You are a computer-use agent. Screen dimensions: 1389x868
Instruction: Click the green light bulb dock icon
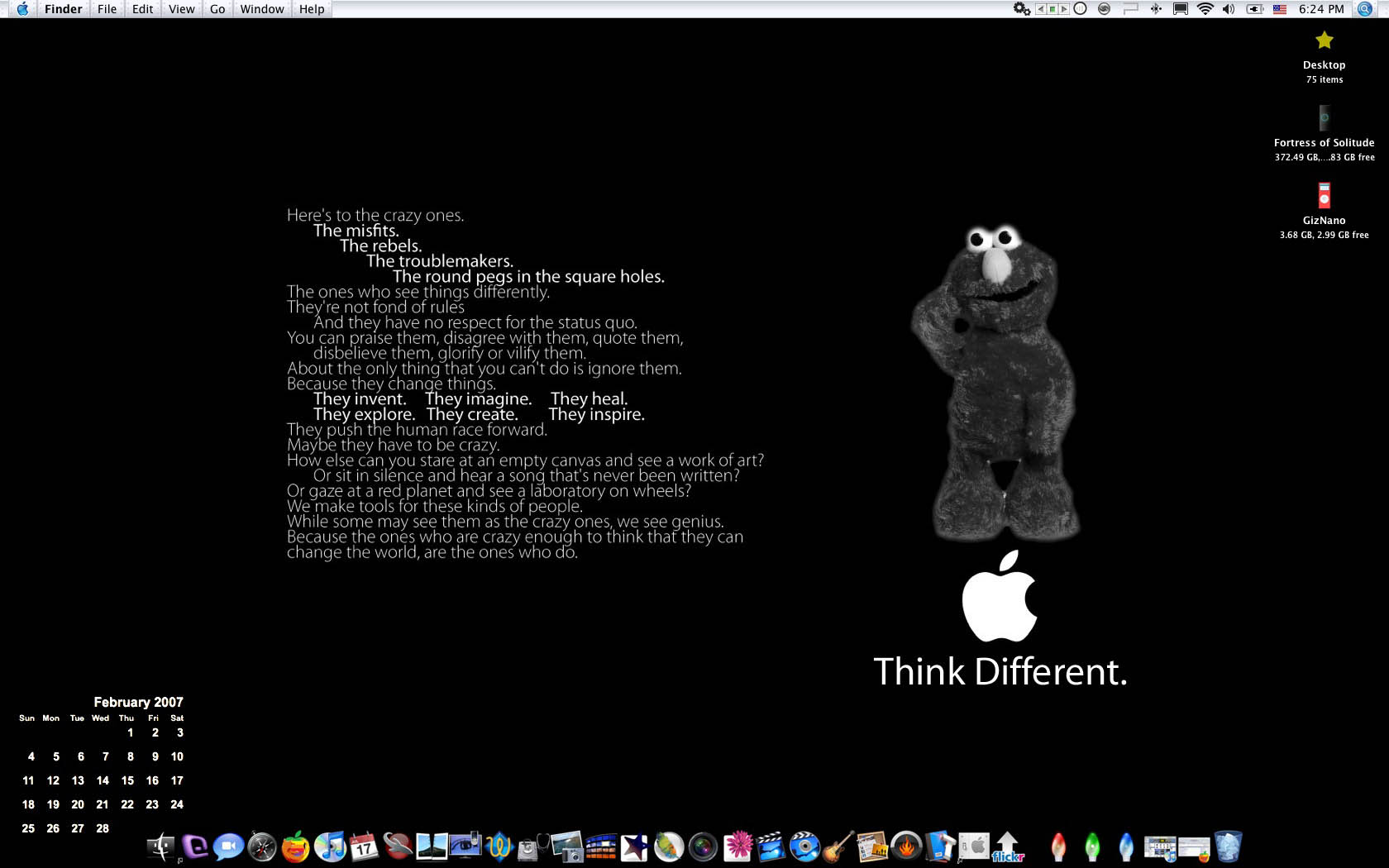point(1092,847)
